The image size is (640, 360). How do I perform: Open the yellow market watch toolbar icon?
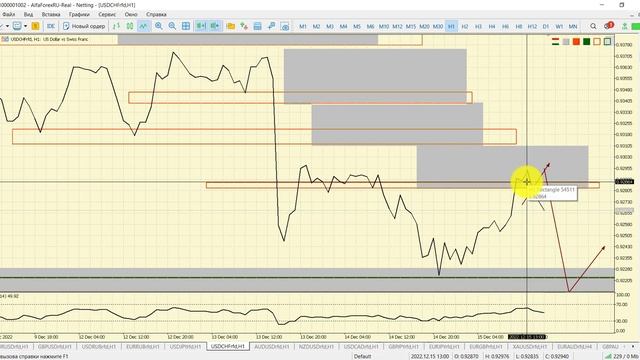(x=36, y=26)
